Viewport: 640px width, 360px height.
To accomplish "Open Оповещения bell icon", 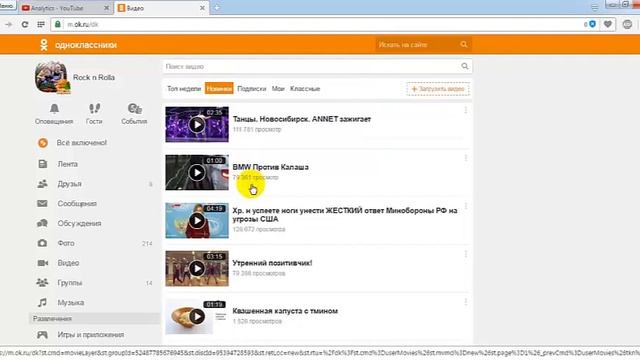I will (x=54, y=109).
